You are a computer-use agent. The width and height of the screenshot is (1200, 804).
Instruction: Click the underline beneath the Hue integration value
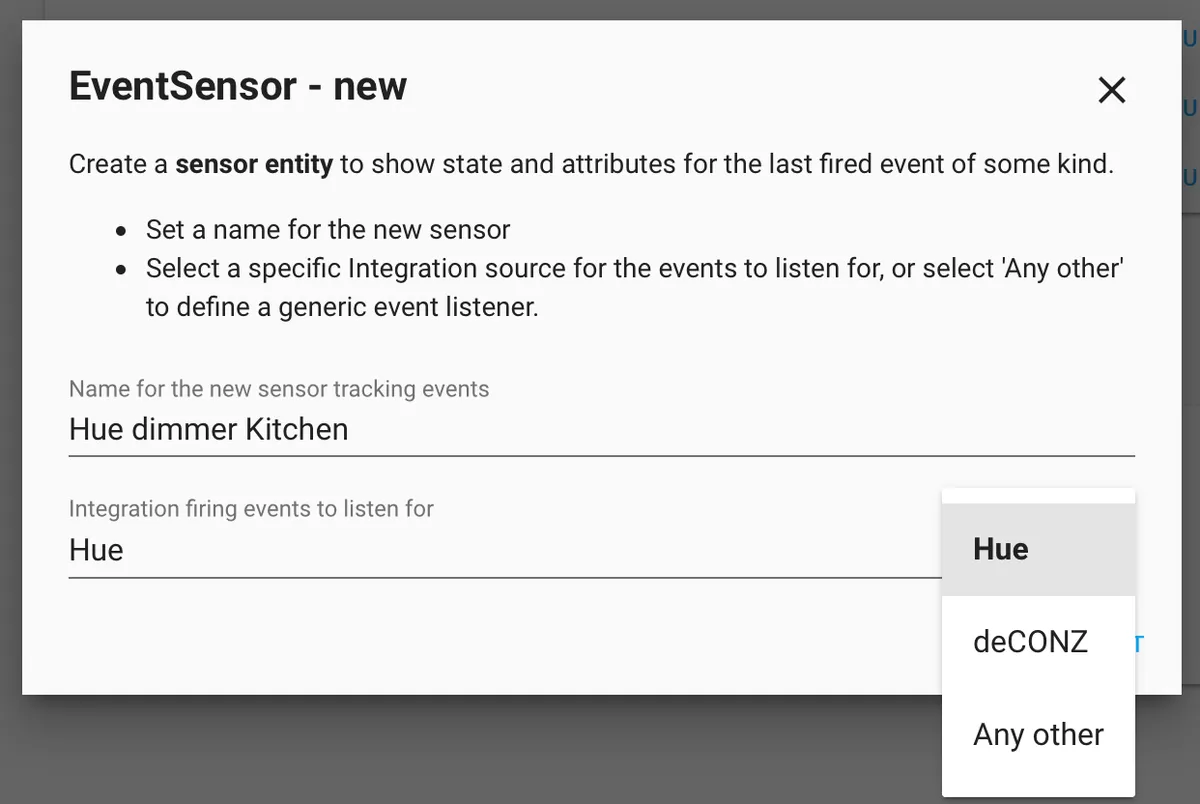click(505, 577)
